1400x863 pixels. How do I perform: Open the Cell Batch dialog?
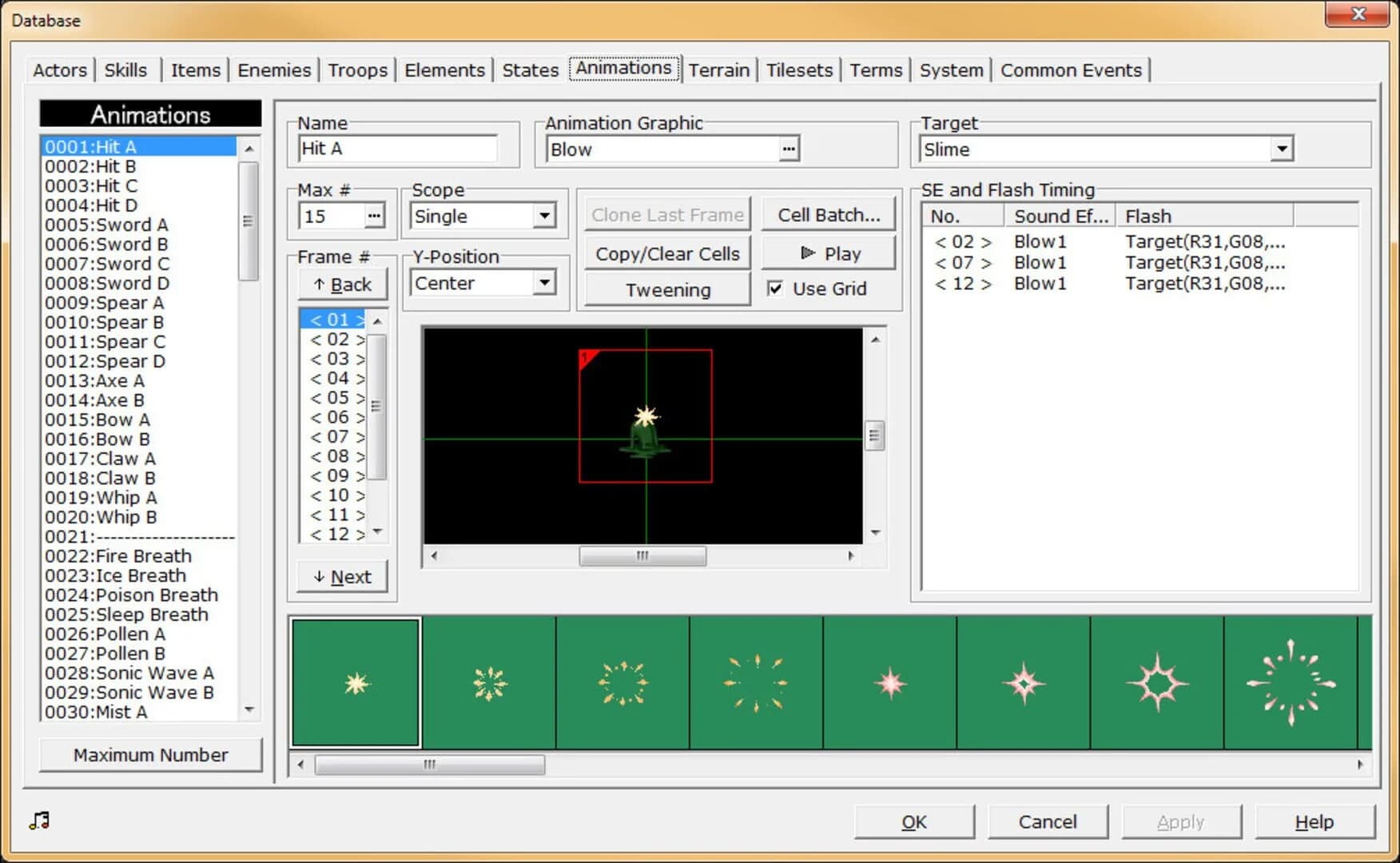(828, 214)
